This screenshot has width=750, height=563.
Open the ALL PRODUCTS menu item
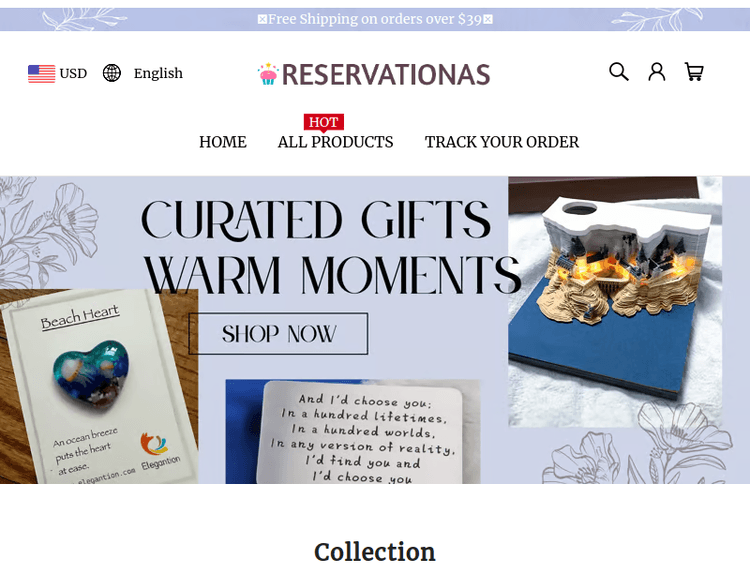pyautogui.click(x=335, y=142)
